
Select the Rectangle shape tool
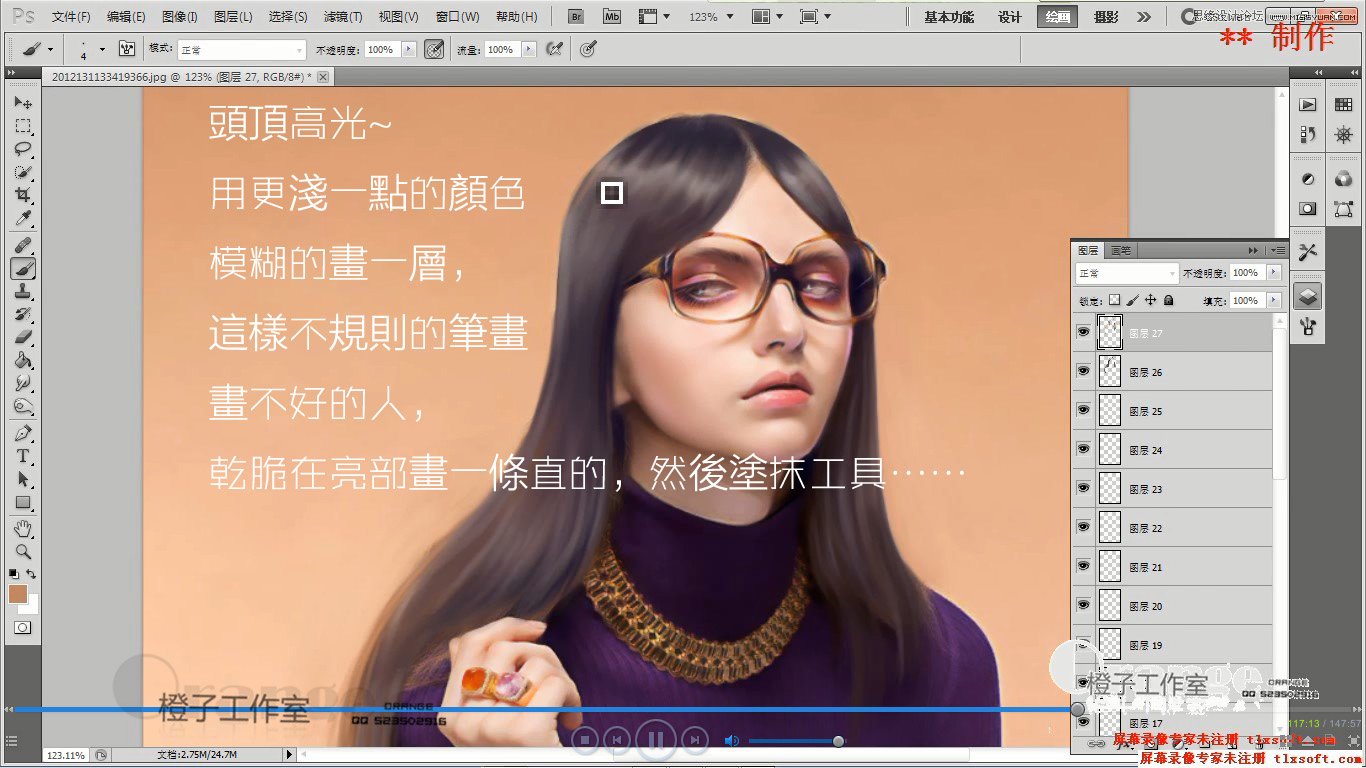pyautogui.click(x=23, y=502)
